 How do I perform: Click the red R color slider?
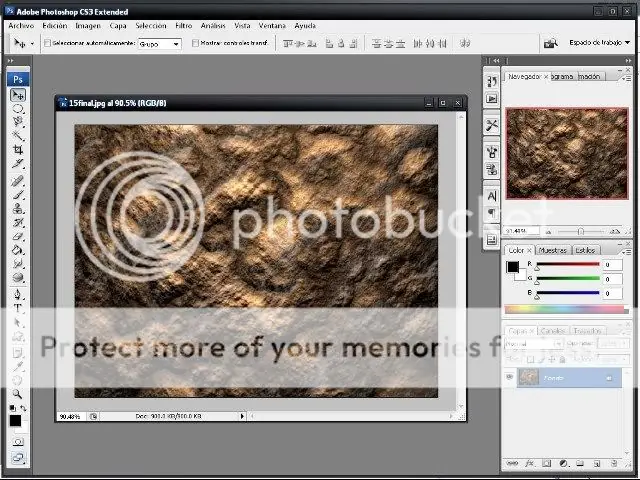(x=568, y=264)
